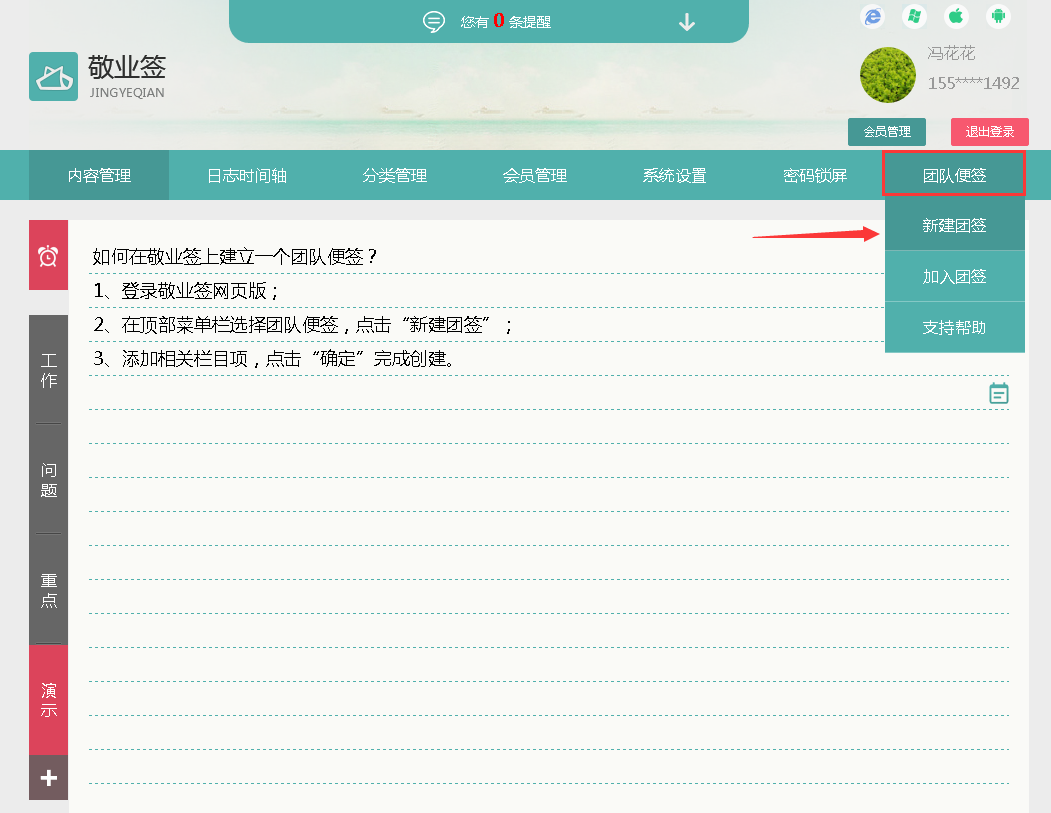This screenshot has height=813, width=1051.
Task: Select 支持帮助 from the dropdown
Action: [954, 327]
